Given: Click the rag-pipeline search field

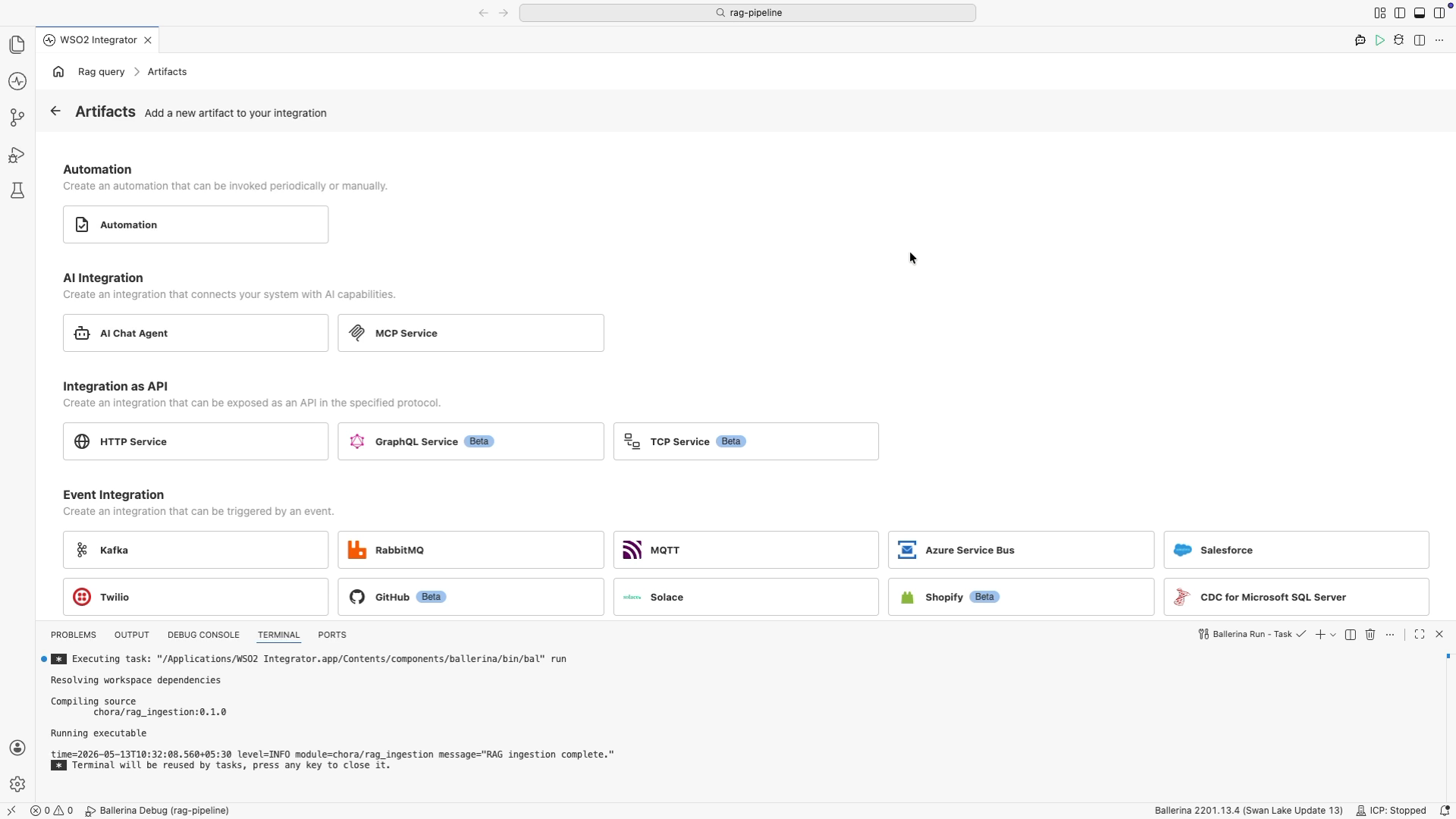Looking at the screenshot, I should [x=748, y=13].
